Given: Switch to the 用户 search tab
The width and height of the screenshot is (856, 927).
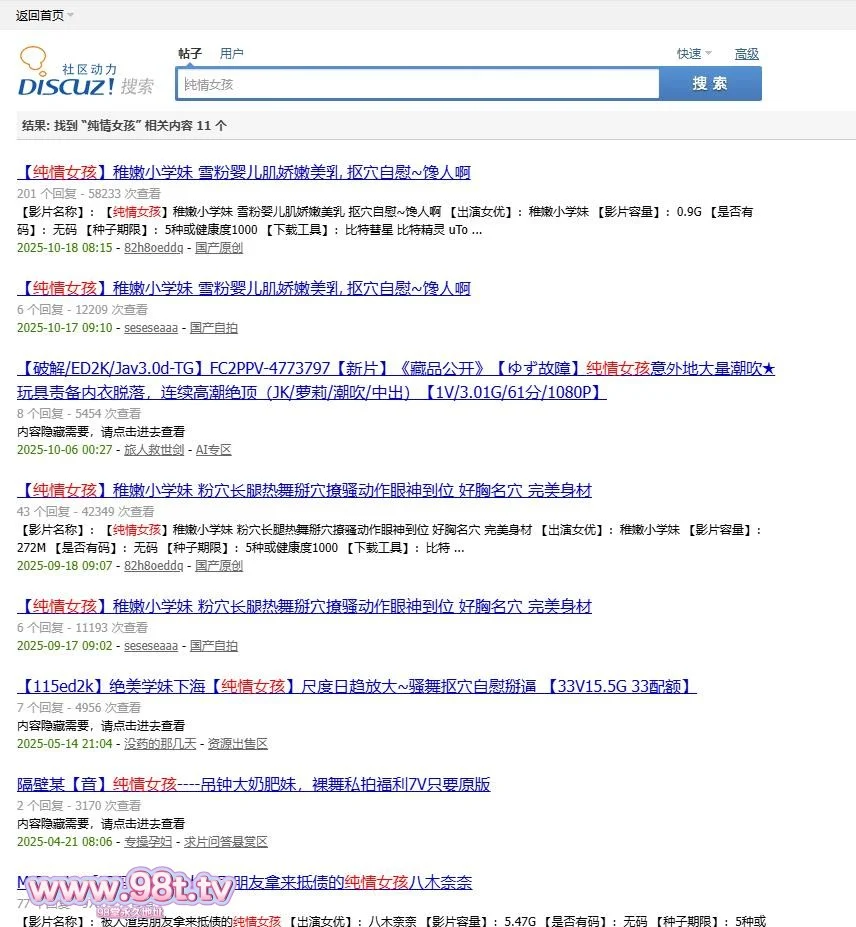Looking at the screenshot, I should point(231,54).
